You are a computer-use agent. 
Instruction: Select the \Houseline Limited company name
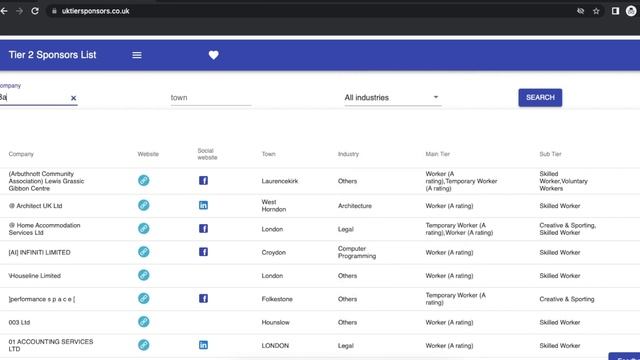(35, 276)
